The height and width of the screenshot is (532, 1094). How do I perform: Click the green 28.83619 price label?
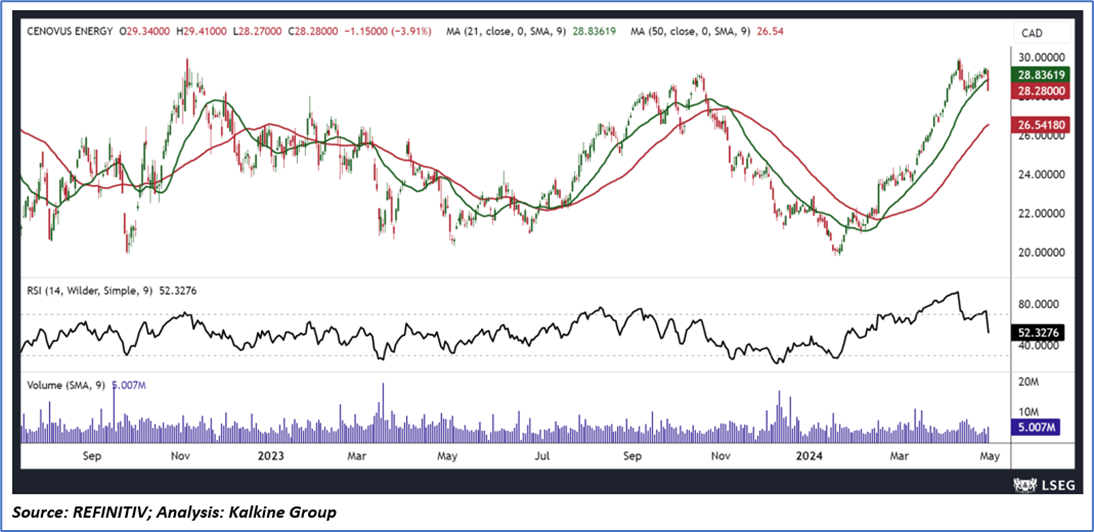point(1040,73)
